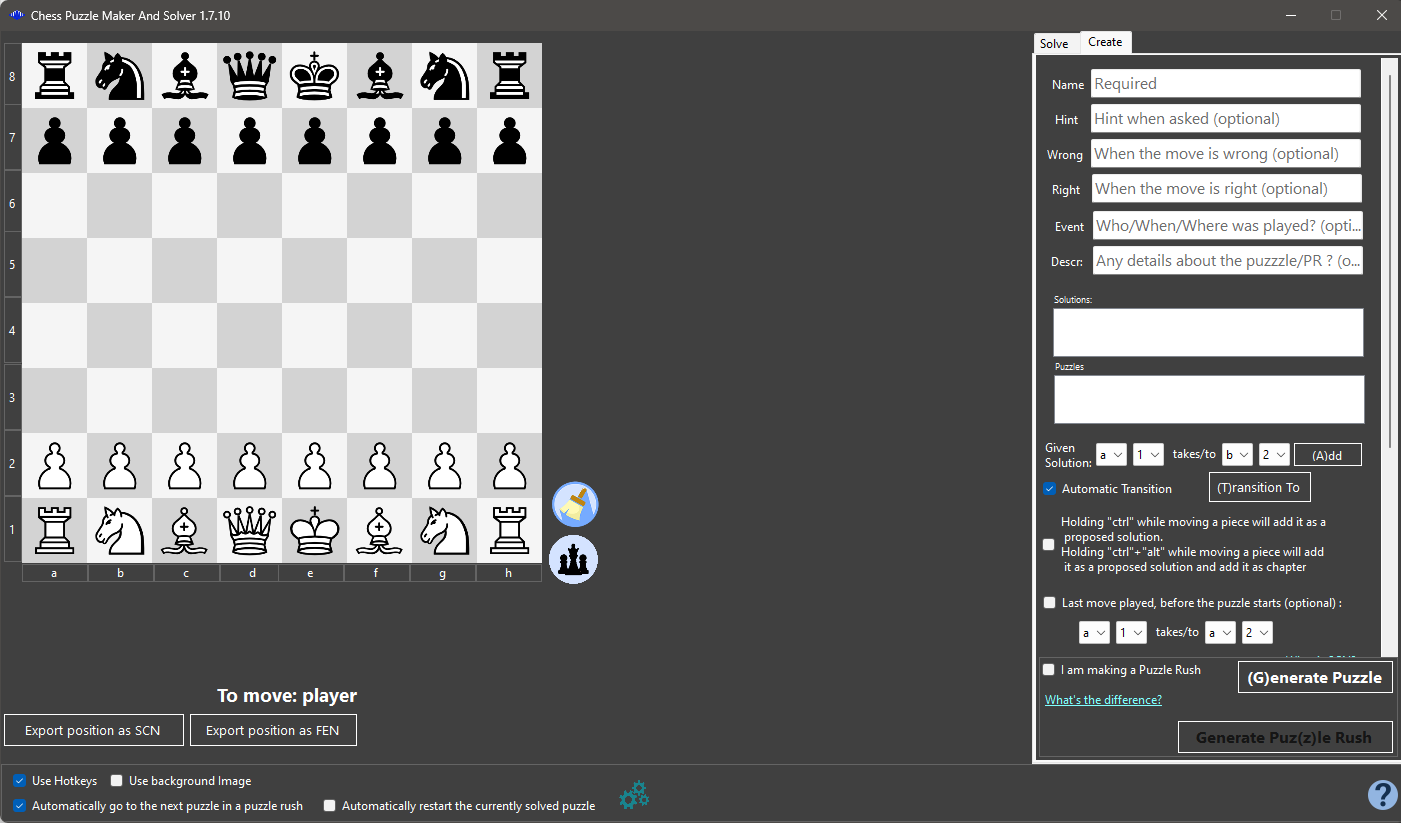Viewport: 1401px width, 823px height.
Task: Click the Create panel vertical scrollbar
Action: pyautogui.click(x=1388, y=260)
